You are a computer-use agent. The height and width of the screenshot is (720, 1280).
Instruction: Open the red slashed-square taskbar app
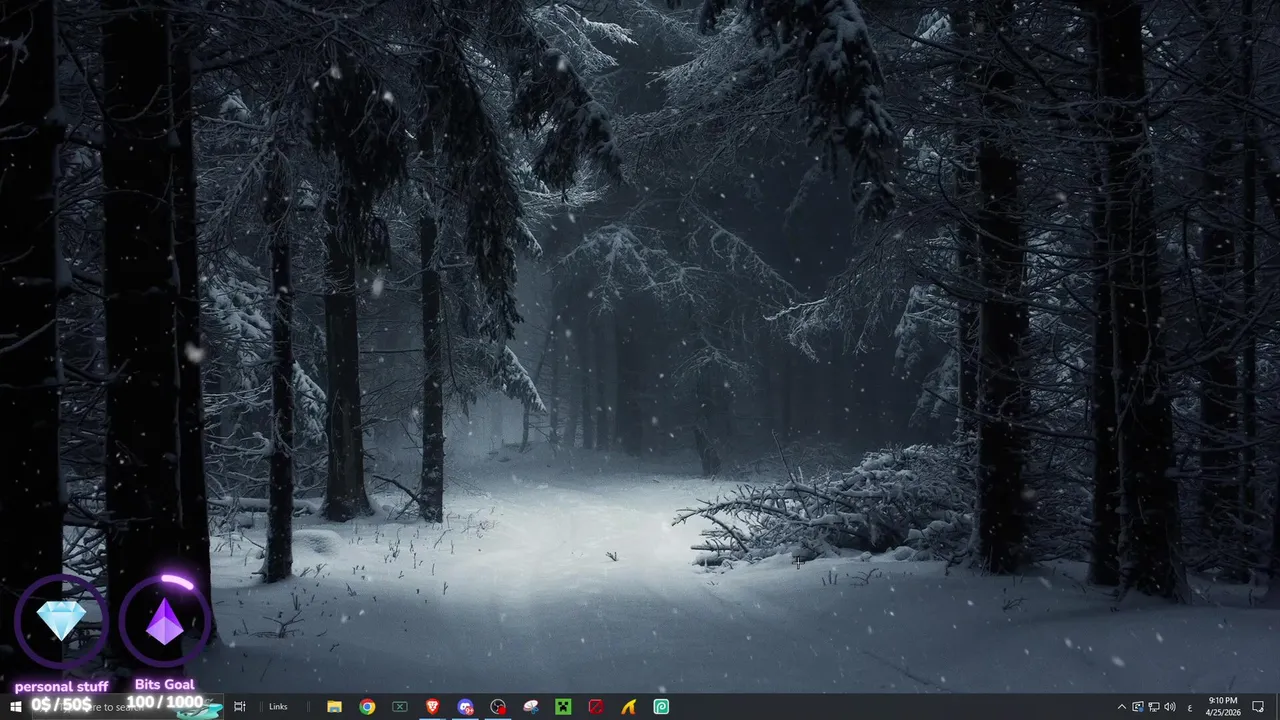596,707
